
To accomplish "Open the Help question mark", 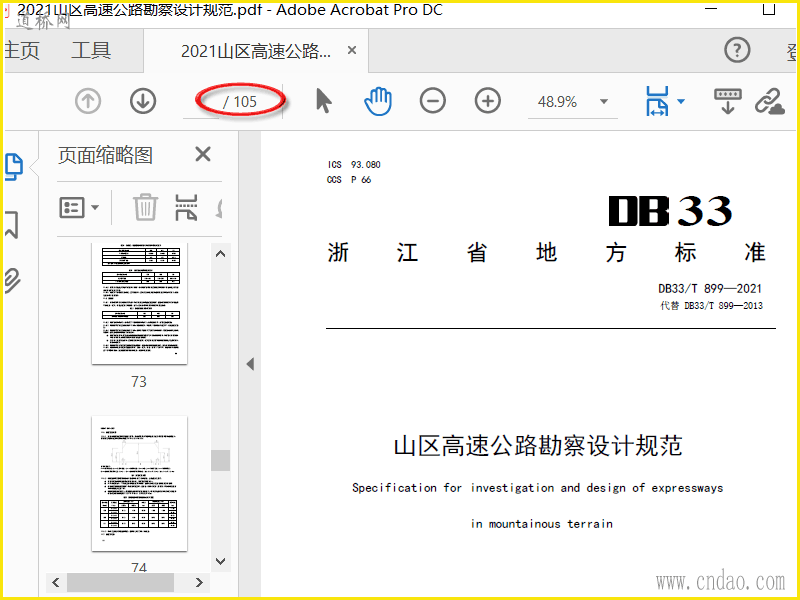I will coord(737,50).
